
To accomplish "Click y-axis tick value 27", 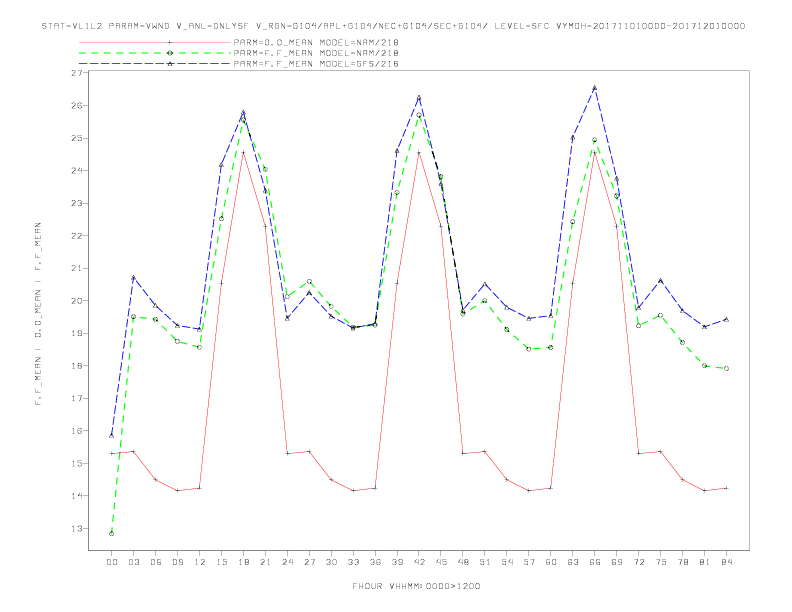I will coord(76,73).
